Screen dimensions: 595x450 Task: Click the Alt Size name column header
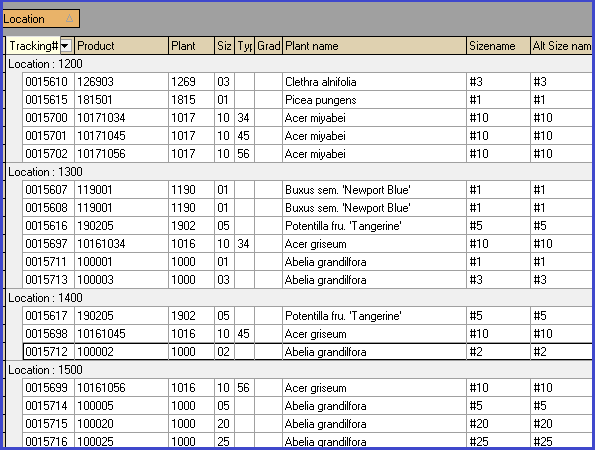pos(561,46)
